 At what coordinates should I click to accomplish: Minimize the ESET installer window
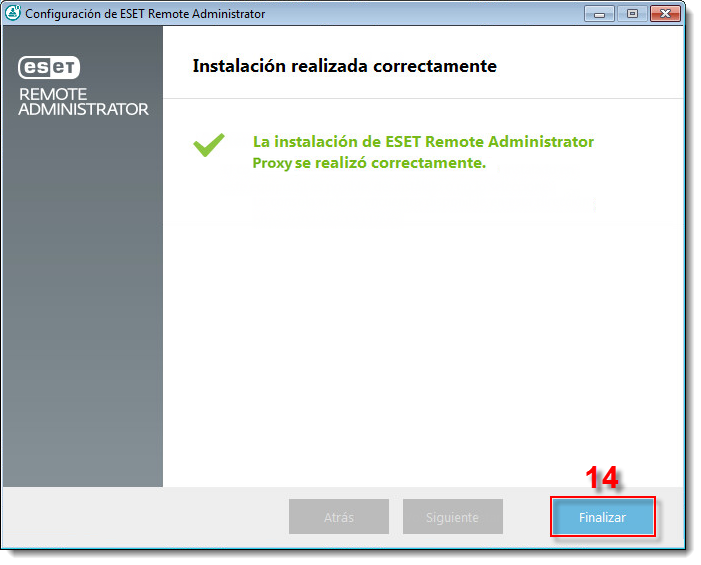pos(599,14)
